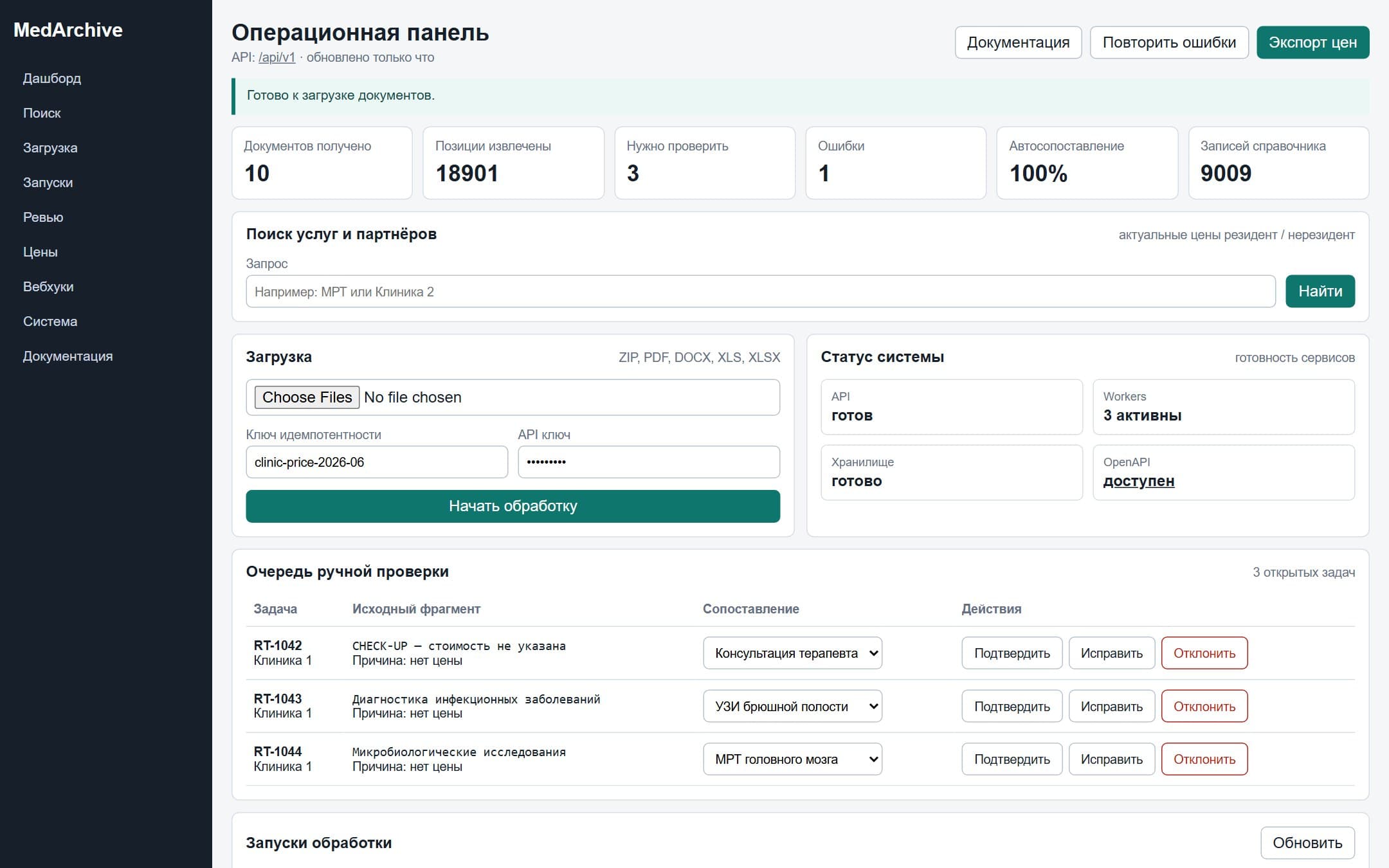Click Обновить in Запуски обработки
The height and width of the screenshot is (868, 1389).
coord(1307,843)
